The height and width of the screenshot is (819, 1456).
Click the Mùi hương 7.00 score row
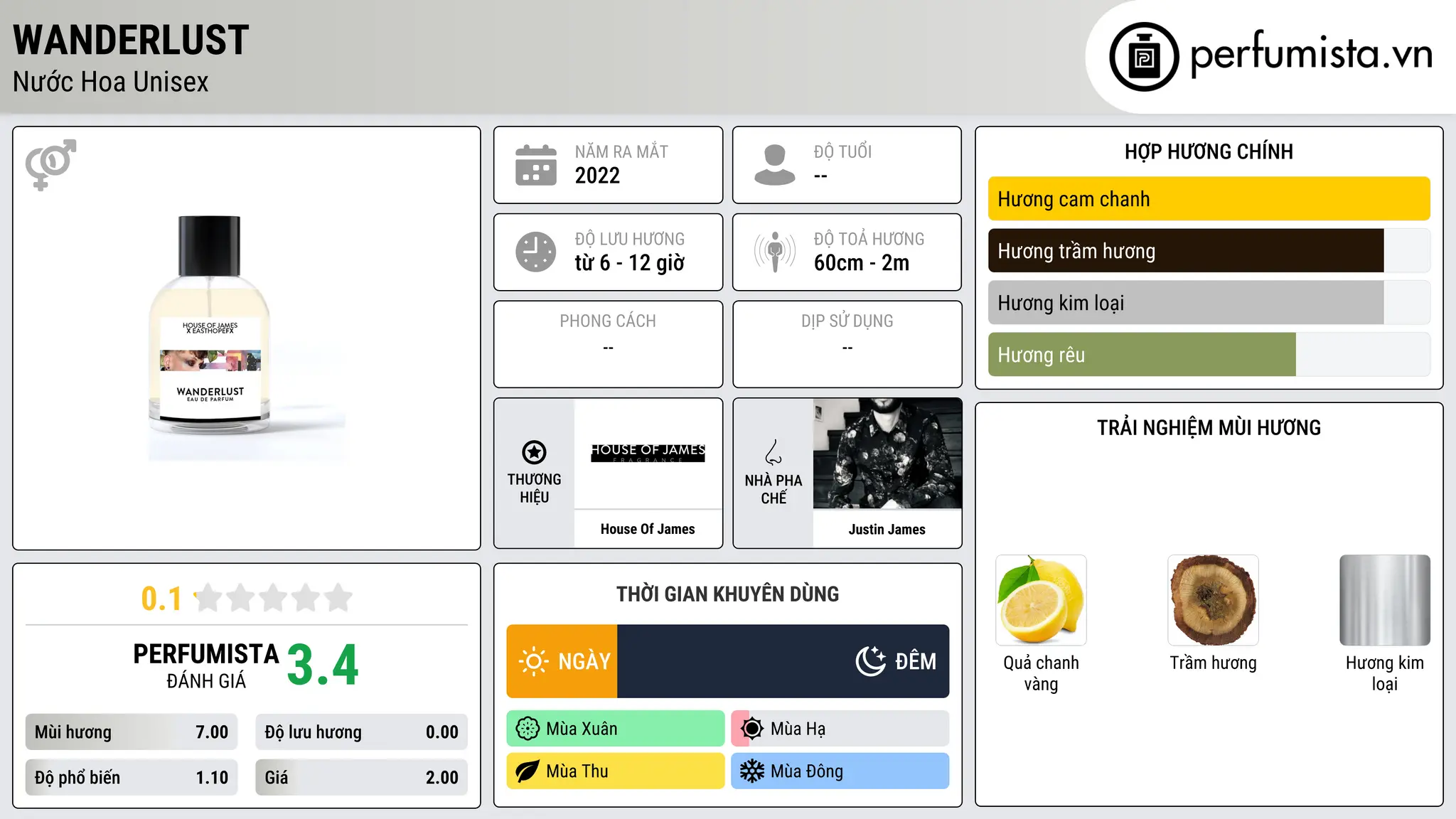[x=132, y=732]
